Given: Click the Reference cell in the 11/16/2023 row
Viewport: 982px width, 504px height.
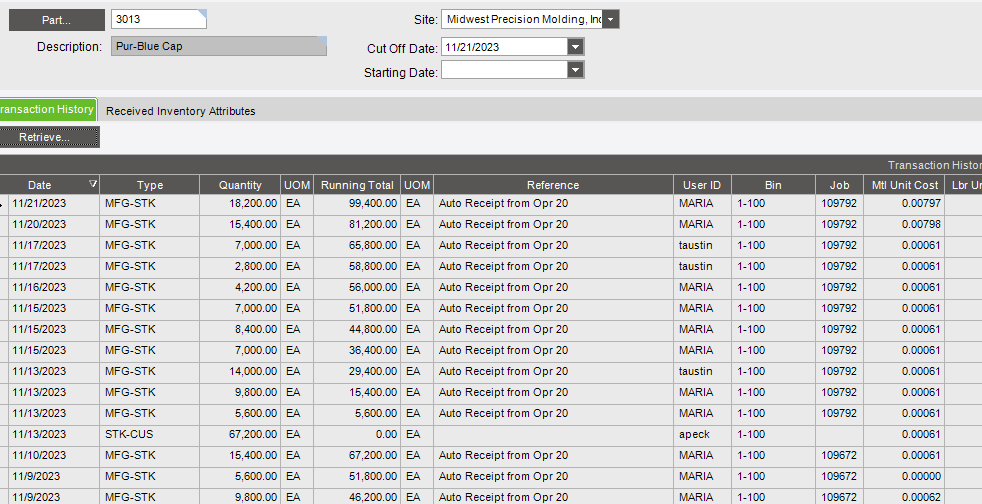Looking at the screenshot, I should (553, 287).
